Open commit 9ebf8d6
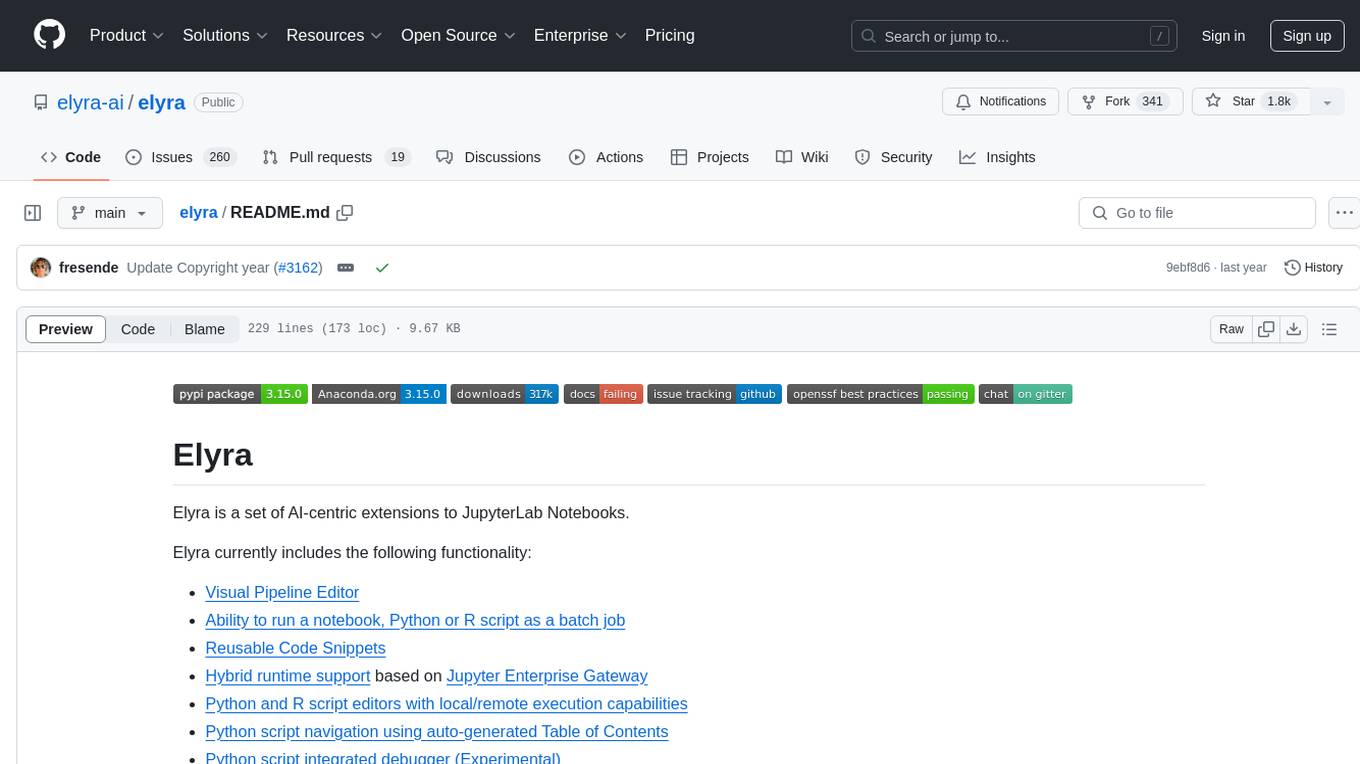Viewport: 1360px width, 764px height. [1188, 268]
